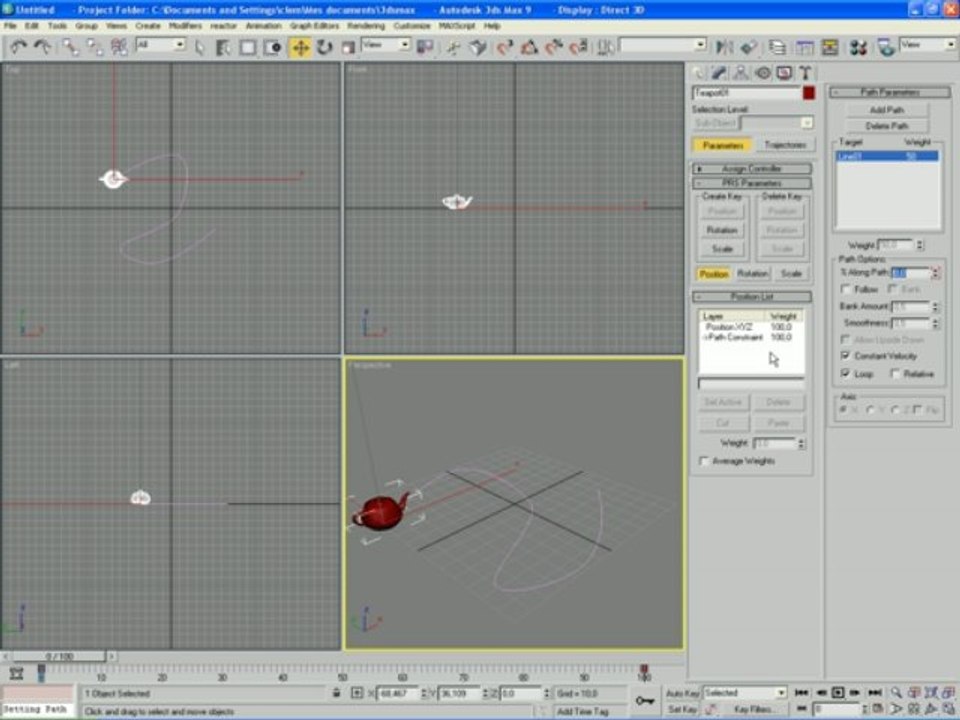Click the Undo arrow icon
Image resolution: width=960 pixels, height=720 pixels.
pyautogui.click(x=18, y=47)
